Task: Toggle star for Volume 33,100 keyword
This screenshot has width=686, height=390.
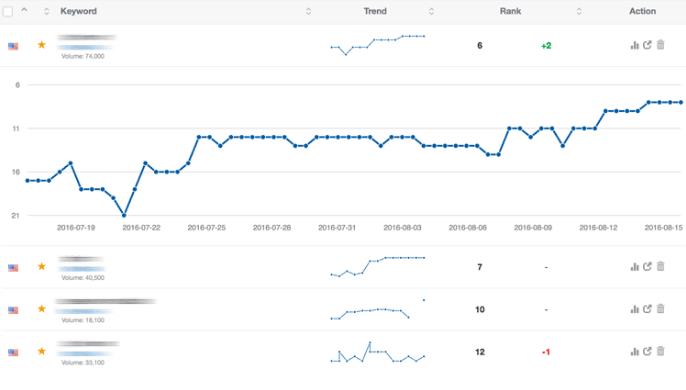Action: [42, 351]
